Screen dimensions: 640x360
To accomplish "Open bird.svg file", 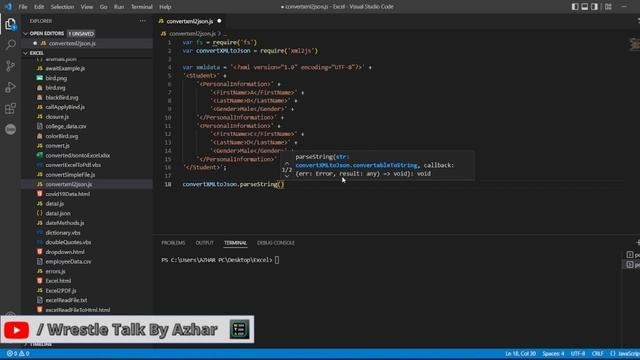I will point(56,88).
